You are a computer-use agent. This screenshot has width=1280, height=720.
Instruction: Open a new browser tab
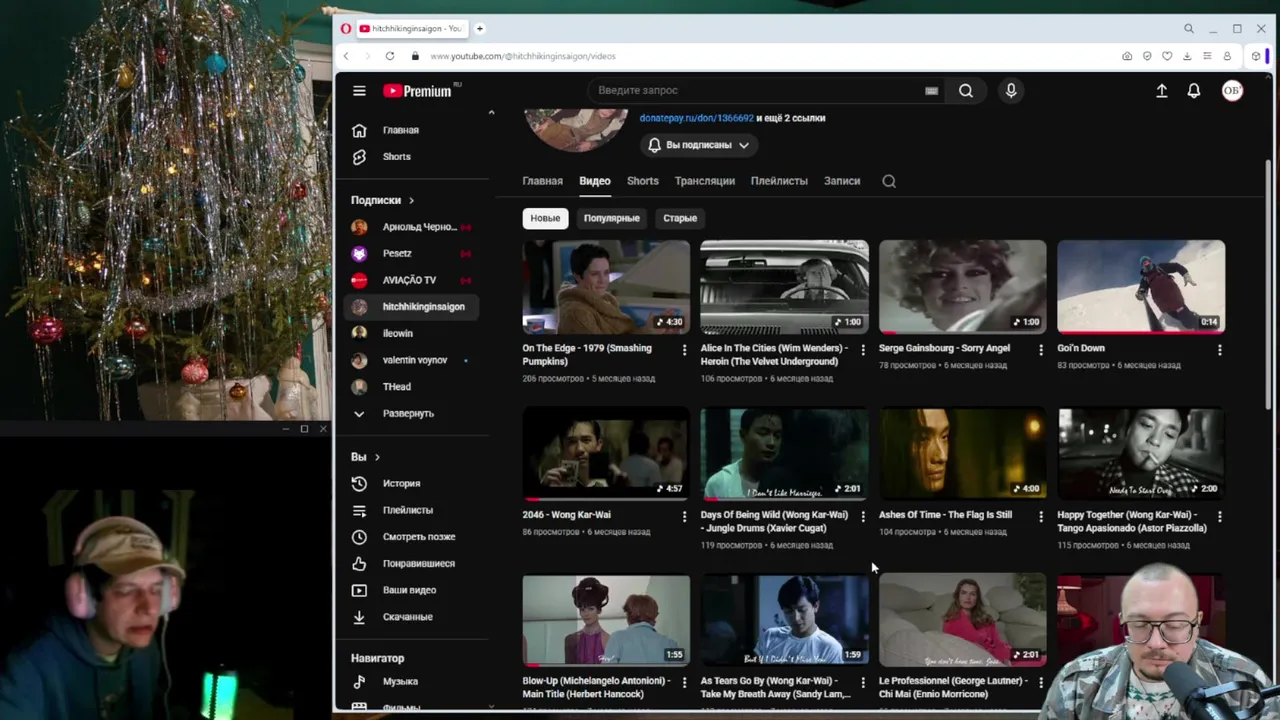pyautogui.click(x=480, y=28)
